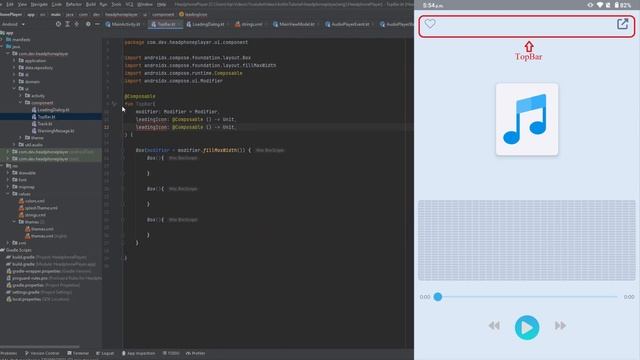Expand the drawable resource folder
Image resolution: width=640 pixels, height=360 pixels.
(8, 173)
